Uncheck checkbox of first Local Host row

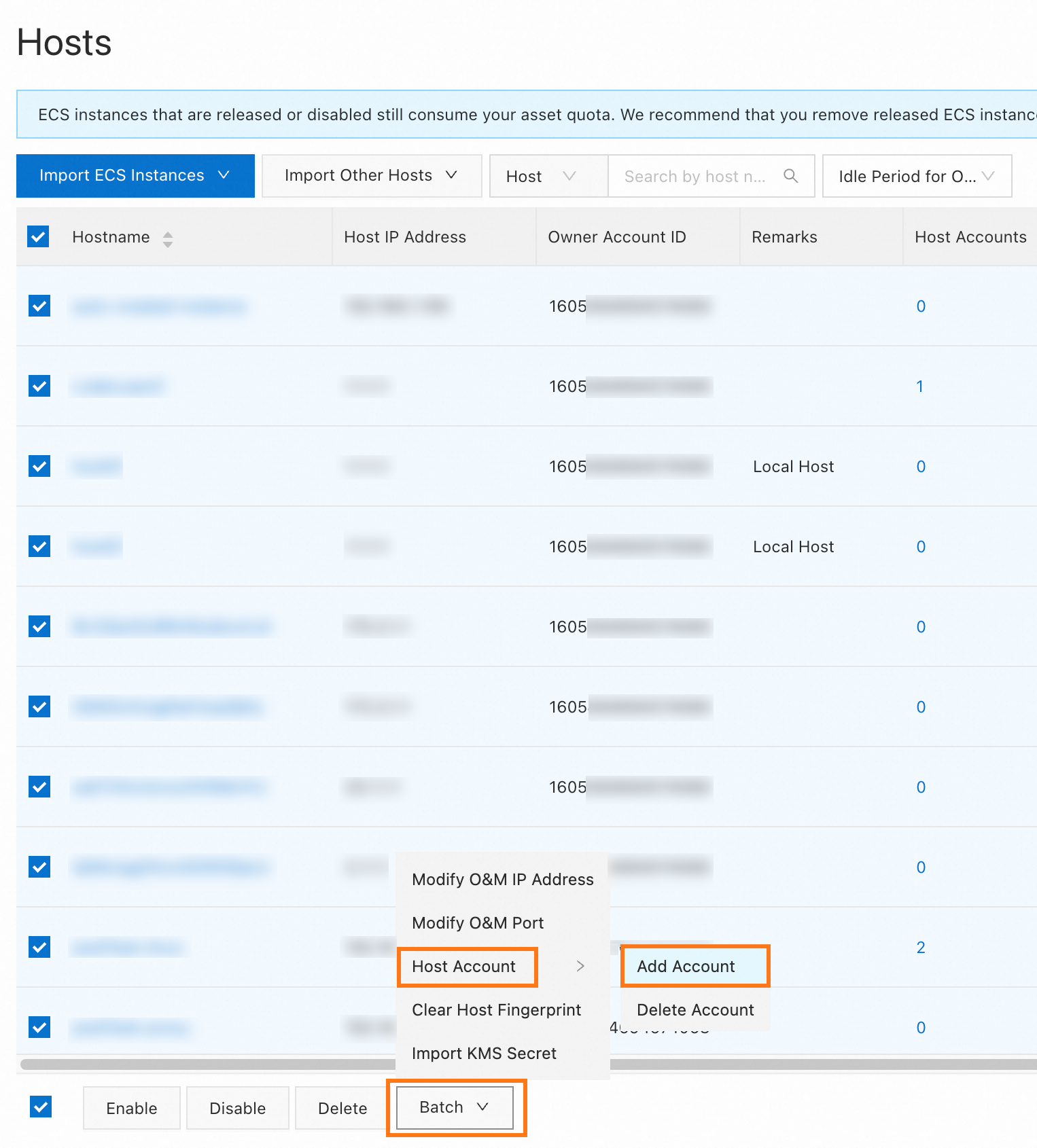click(x=39, y=466)
